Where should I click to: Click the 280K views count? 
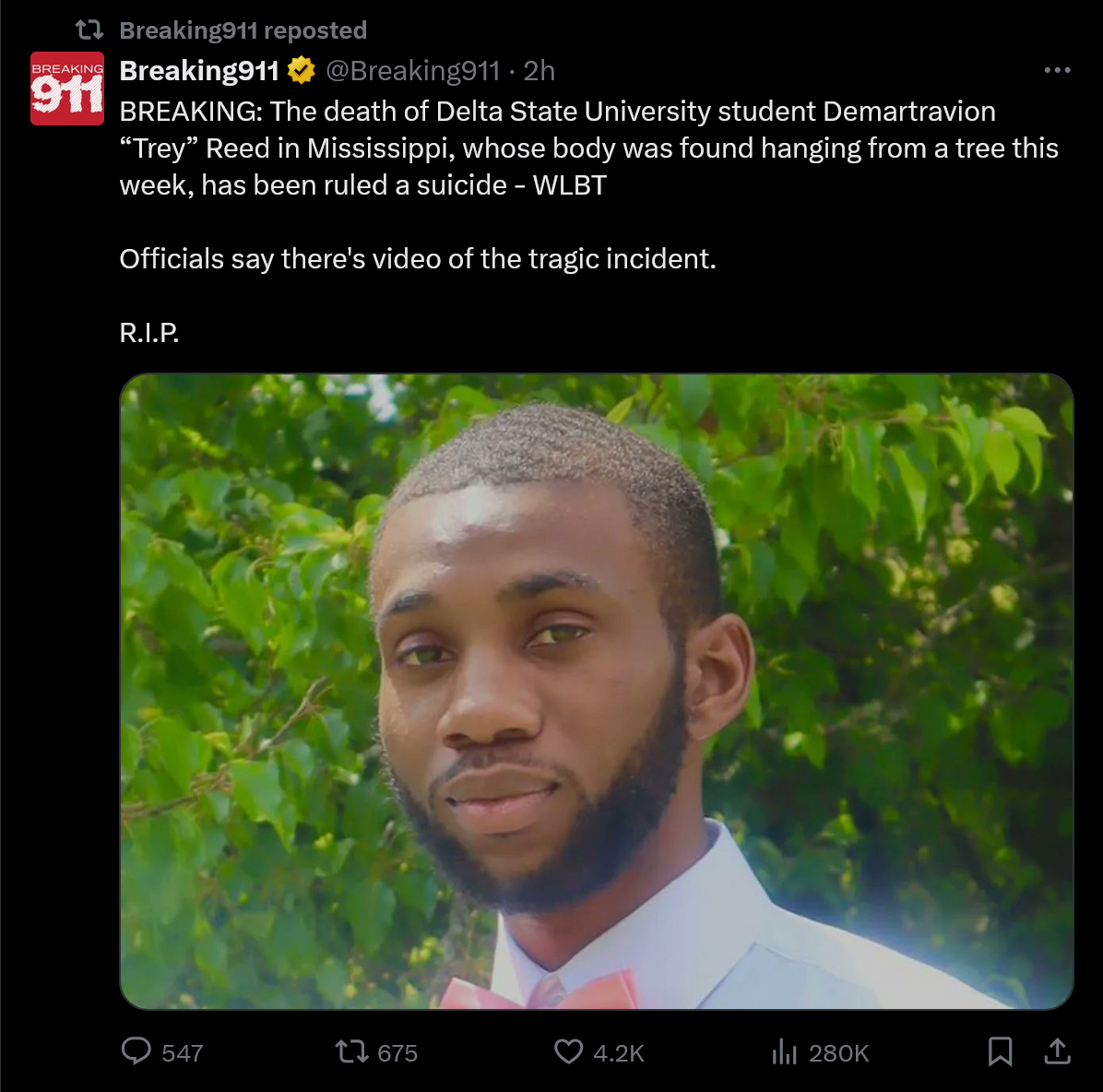point(838,1053)
